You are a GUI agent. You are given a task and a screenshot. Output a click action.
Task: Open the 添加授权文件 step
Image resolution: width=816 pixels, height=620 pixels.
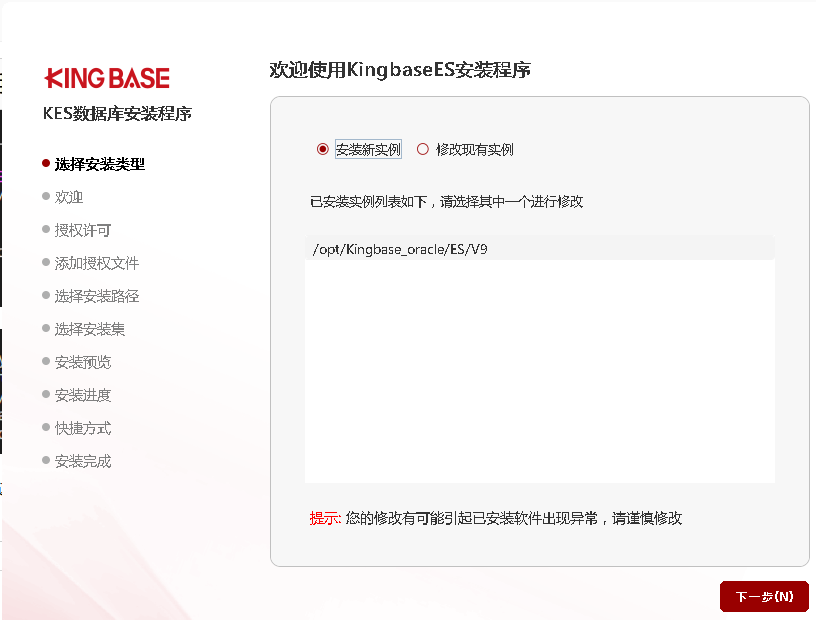[x=97, y=263]
